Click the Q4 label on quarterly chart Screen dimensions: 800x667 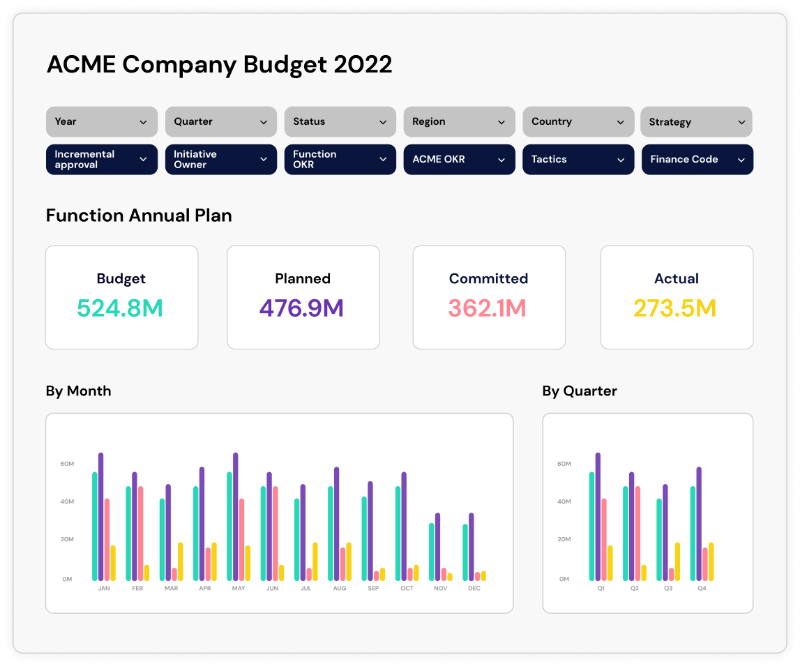click(702, 588)
